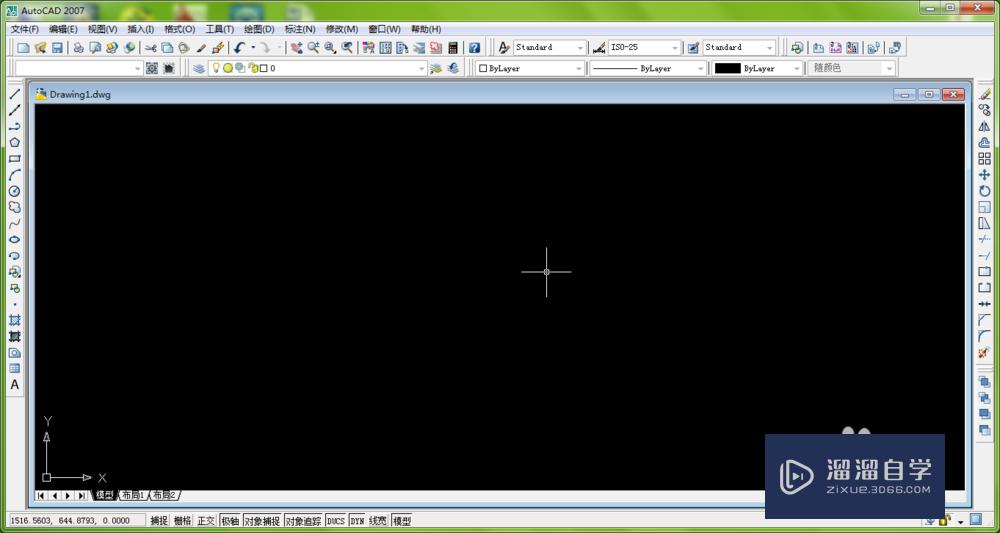Image resolution: width=1000 pixels, height=533 pixels.
Task: Open the 绘图(D) menu
Action: coord(259,29)
